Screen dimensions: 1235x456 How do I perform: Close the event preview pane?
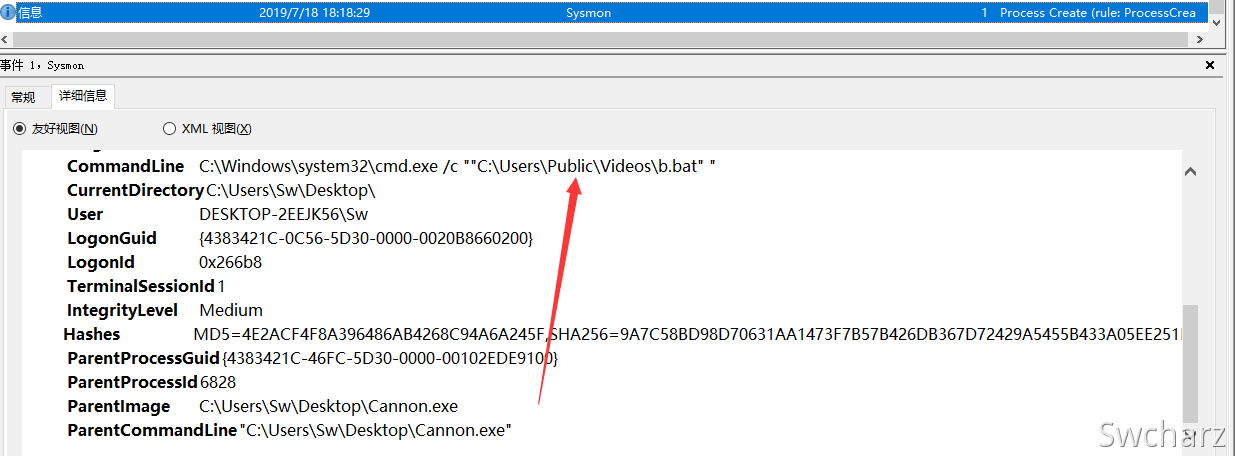tap(1210, 65)
